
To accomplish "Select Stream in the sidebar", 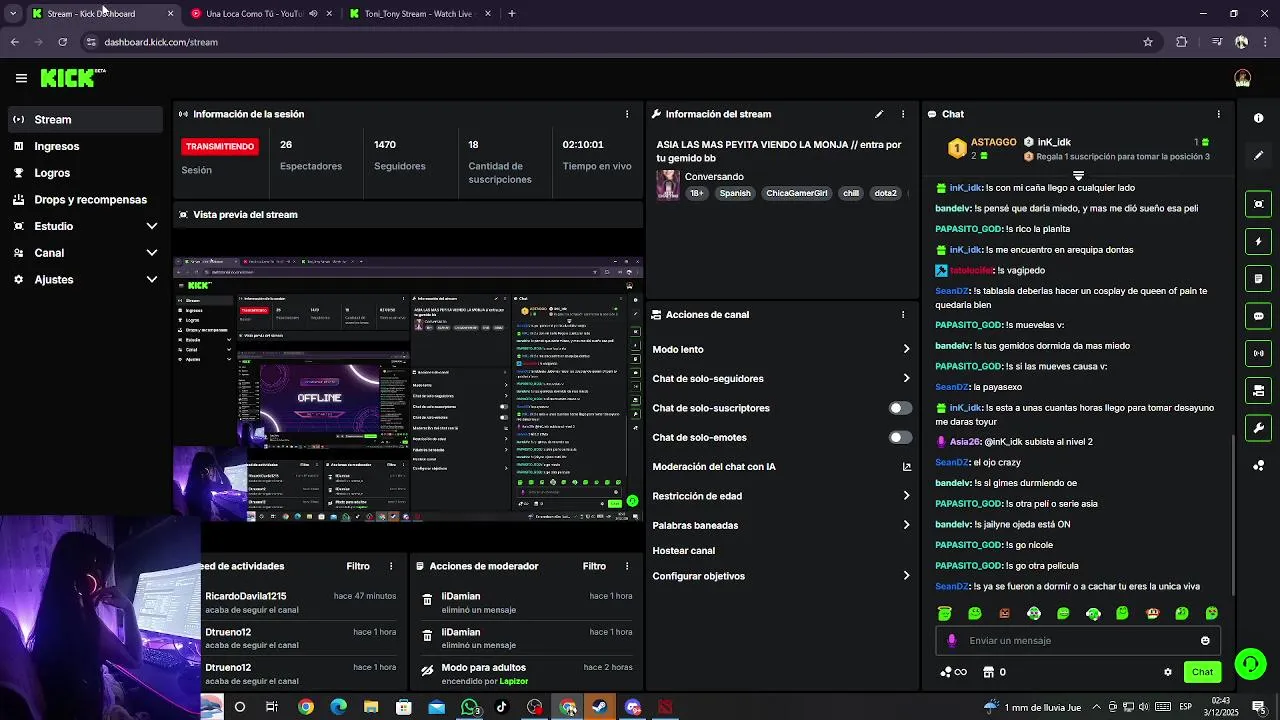I will pos(85,119).
